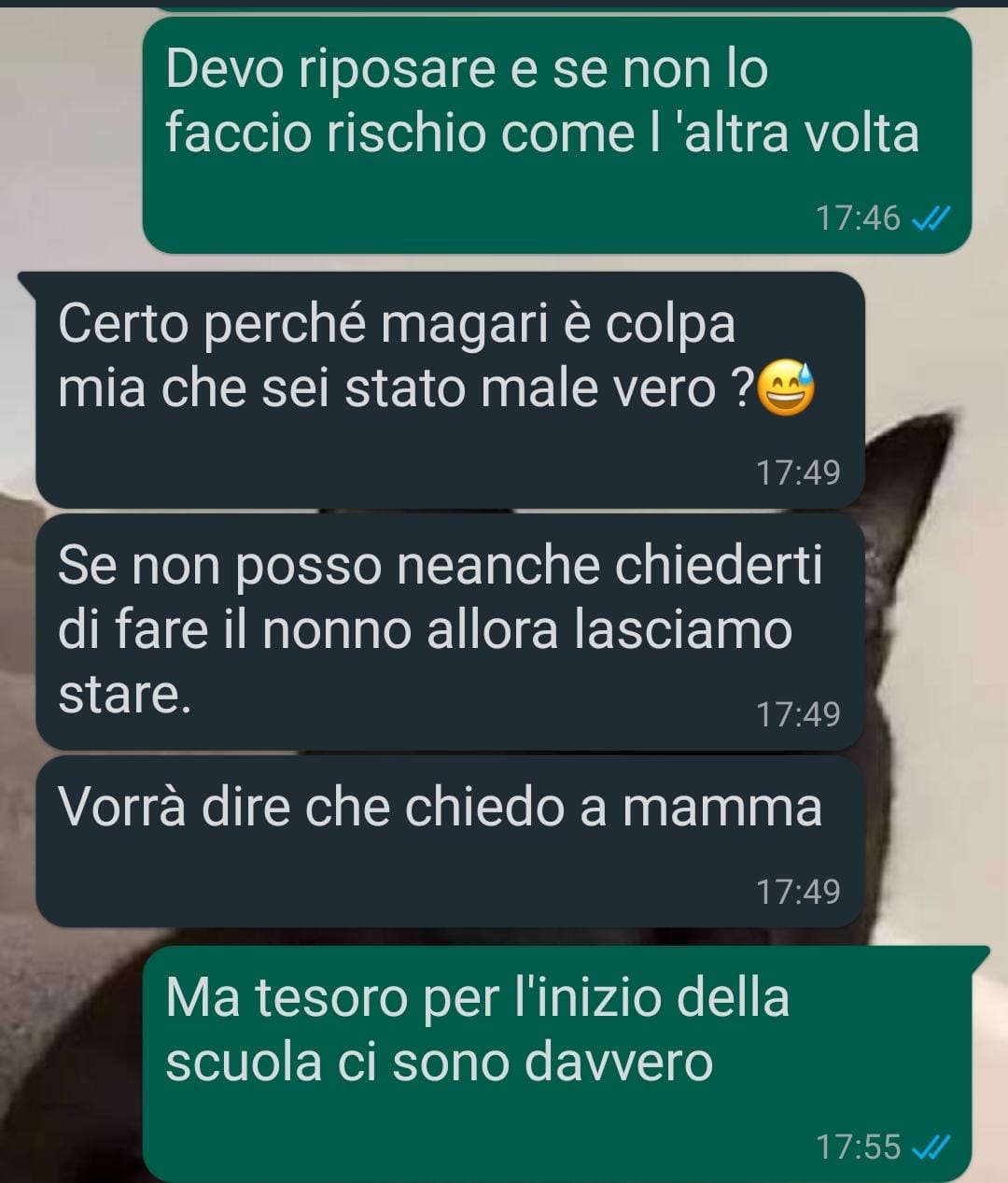Screen dimensions: 1008x1183
Task: Click the 17:49 timestamp under 'chiedo a mamma'
Action: click(x=798, y=893)
